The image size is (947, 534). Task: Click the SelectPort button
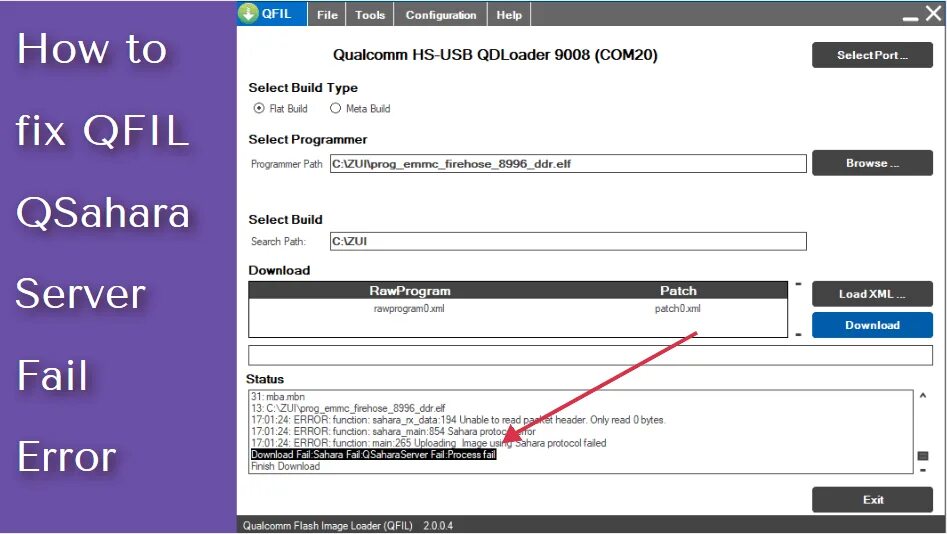tap(872, 55)
